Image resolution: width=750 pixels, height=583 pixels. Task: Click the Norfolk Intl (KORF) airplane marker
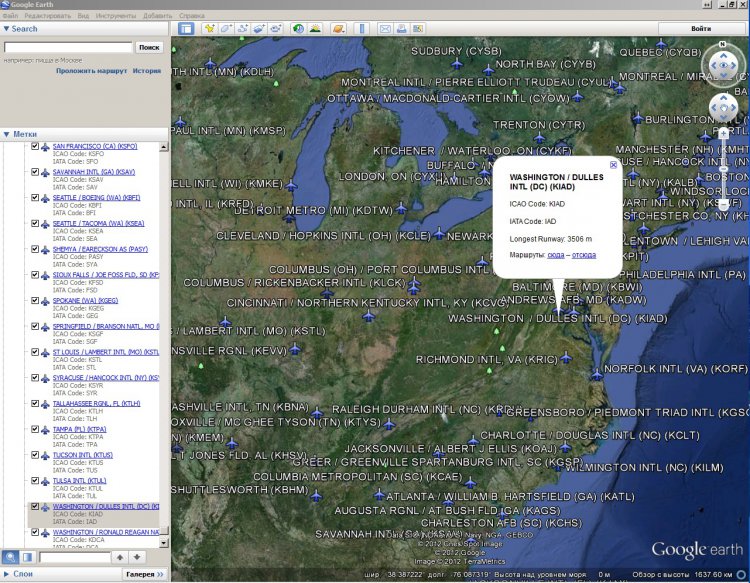point(596,374)
